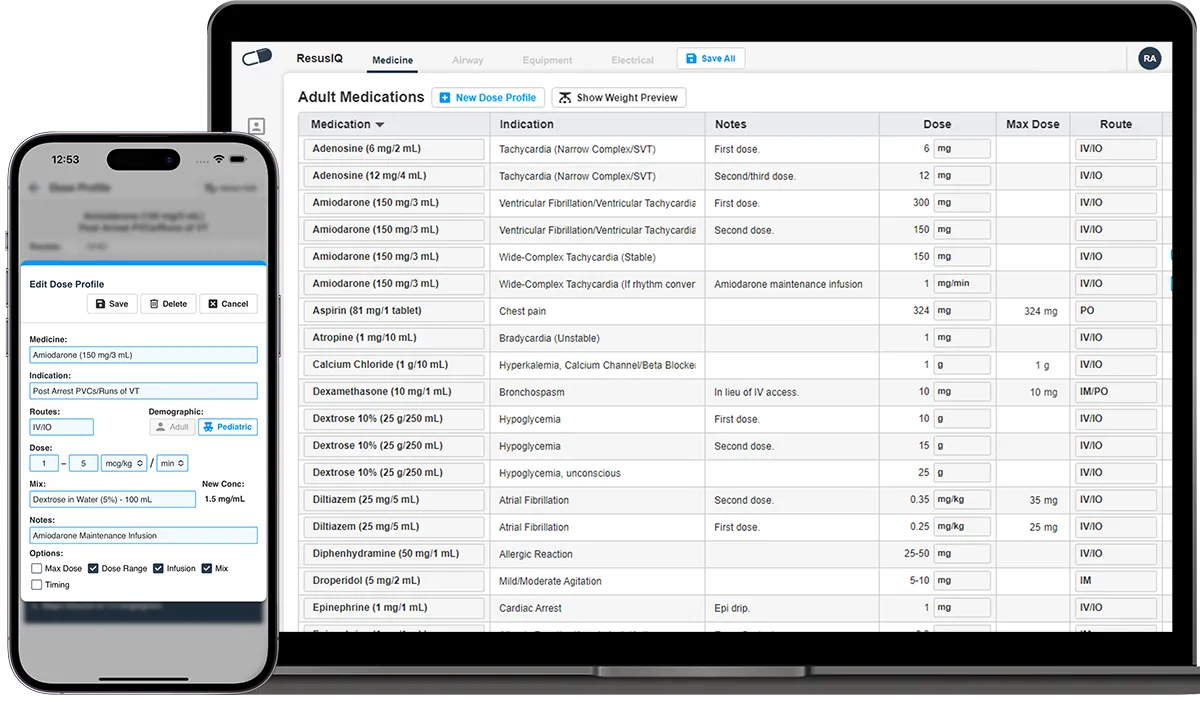Open the mcg/kg dose unit dropdown
Viewport: 1200px width, 701px height.
coord(124,463)
